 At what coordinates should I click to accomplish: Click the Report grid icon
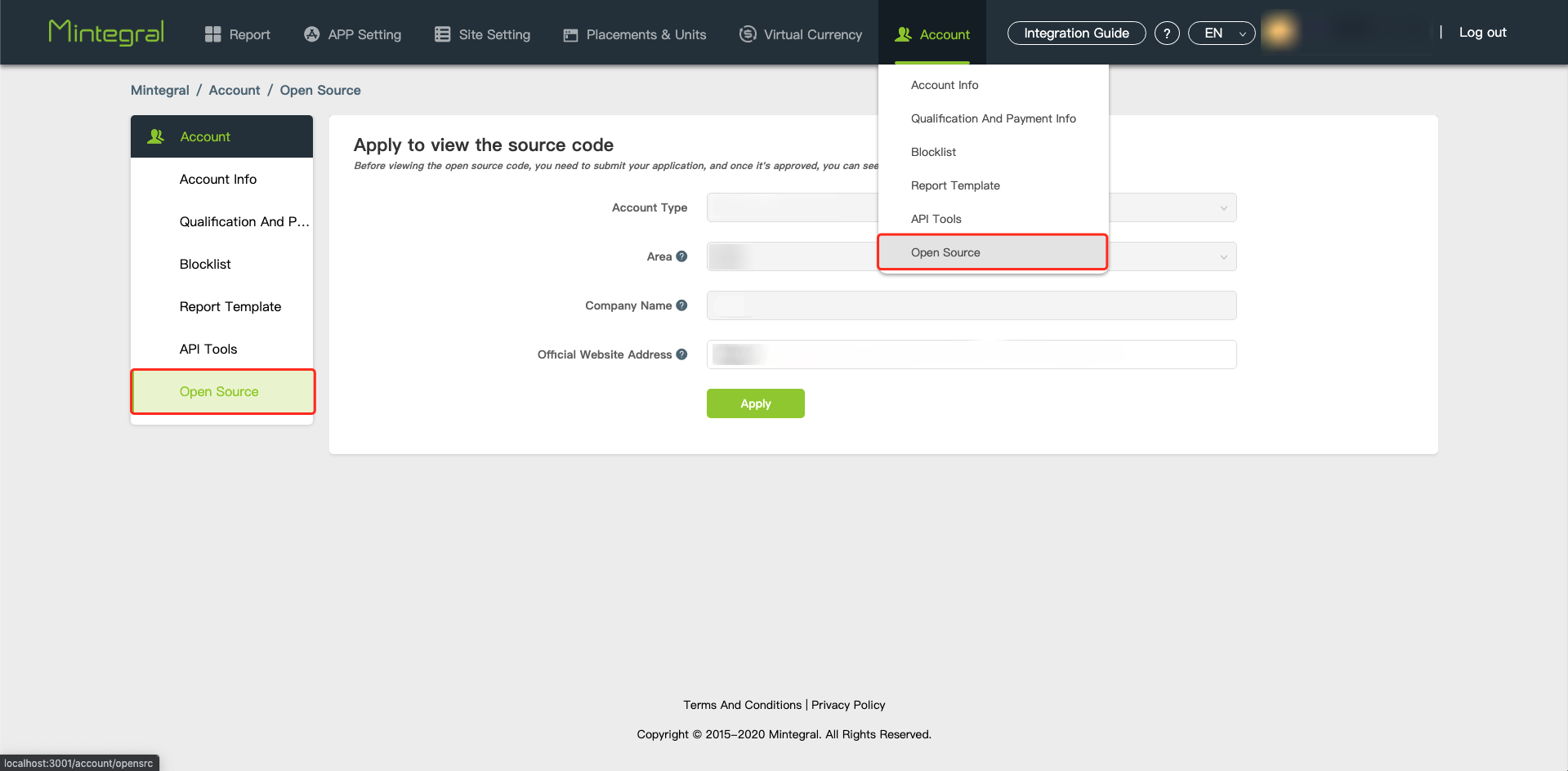[212, 34]
